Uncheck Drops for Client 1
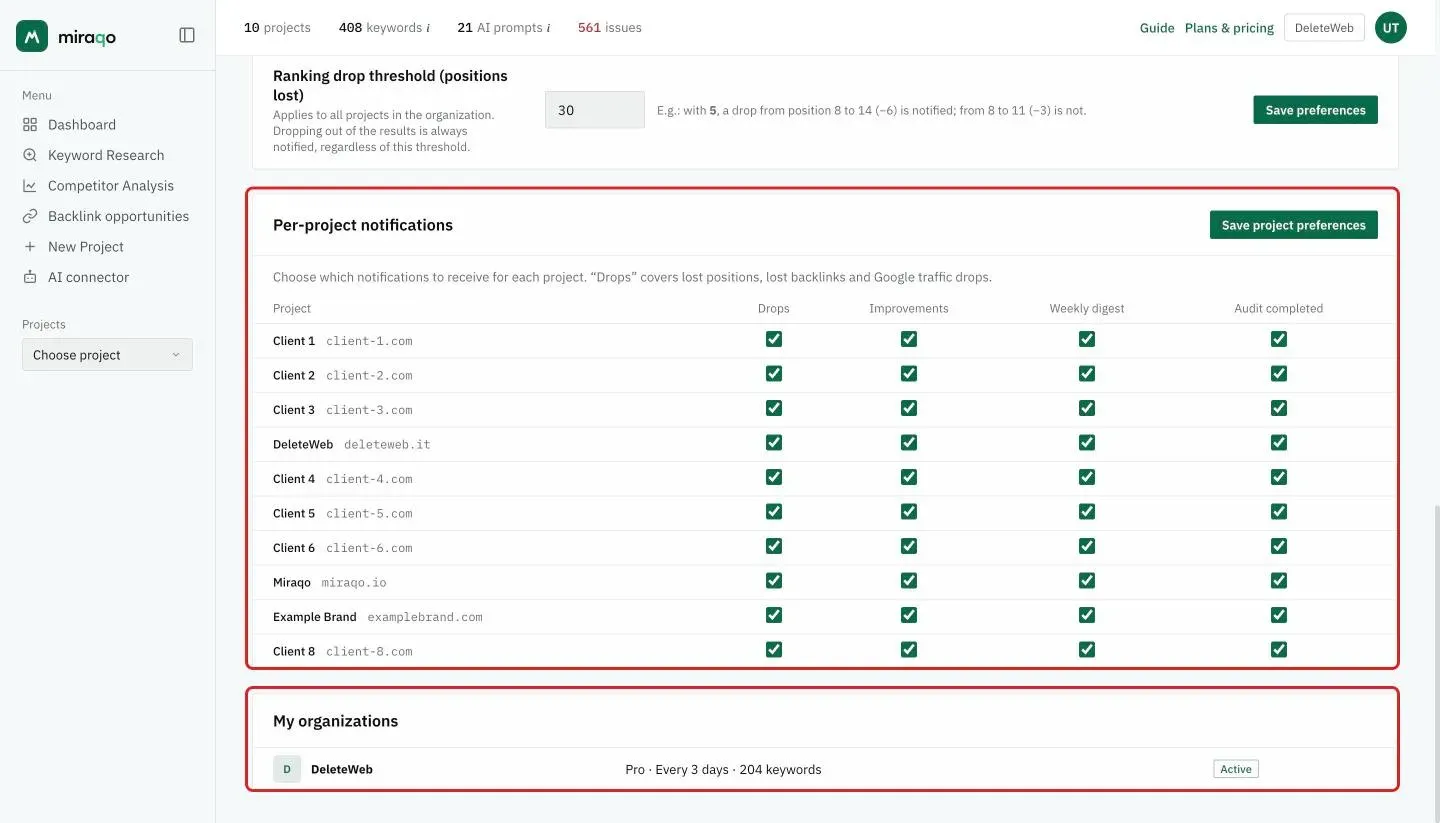 click(x=774, y=339)
